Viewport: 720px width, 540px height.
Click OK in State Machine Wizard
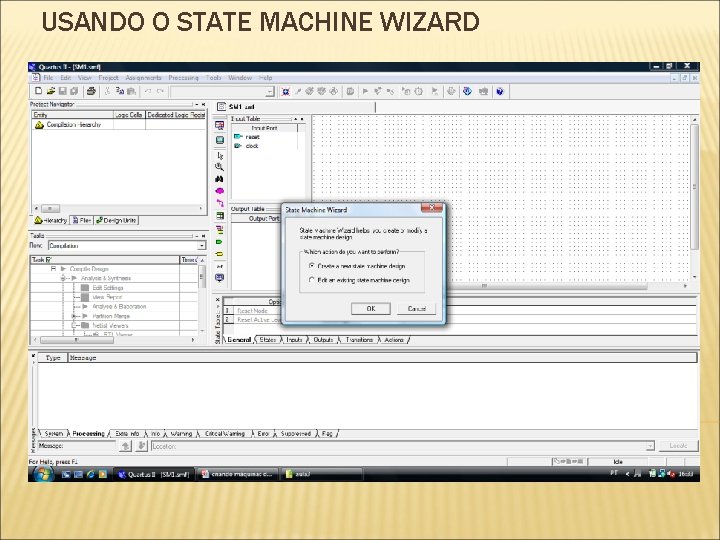point(371,309)
